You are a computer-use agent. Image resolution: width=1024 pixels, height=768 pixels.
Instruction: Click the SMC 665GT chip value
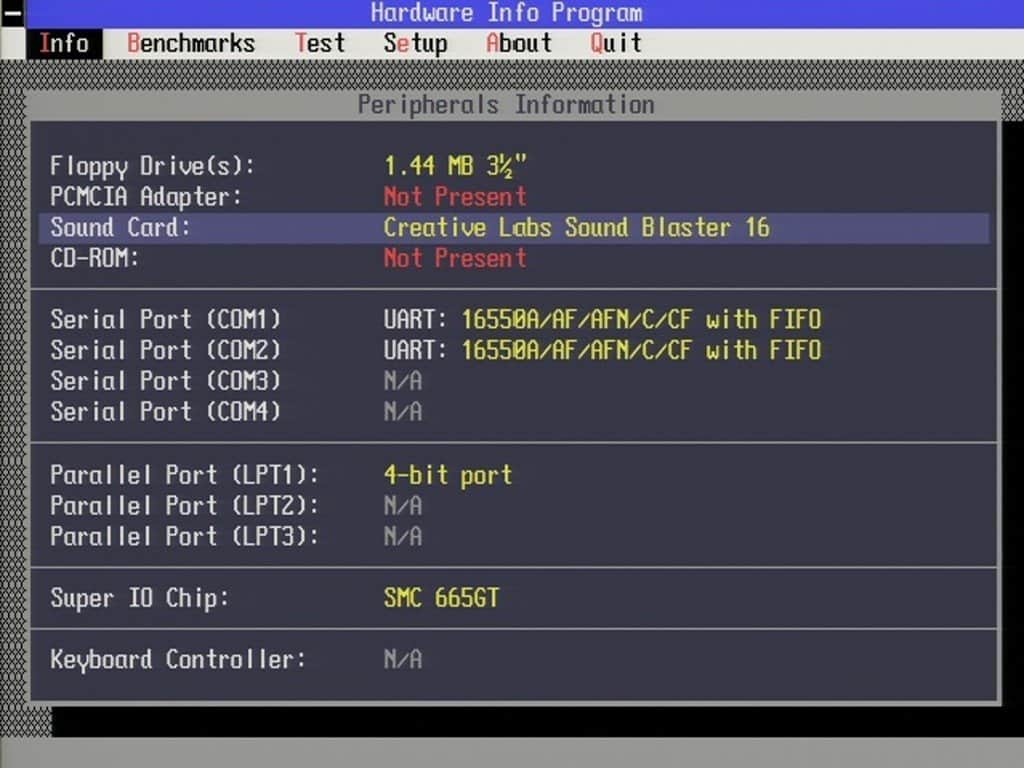coord(441,598)
